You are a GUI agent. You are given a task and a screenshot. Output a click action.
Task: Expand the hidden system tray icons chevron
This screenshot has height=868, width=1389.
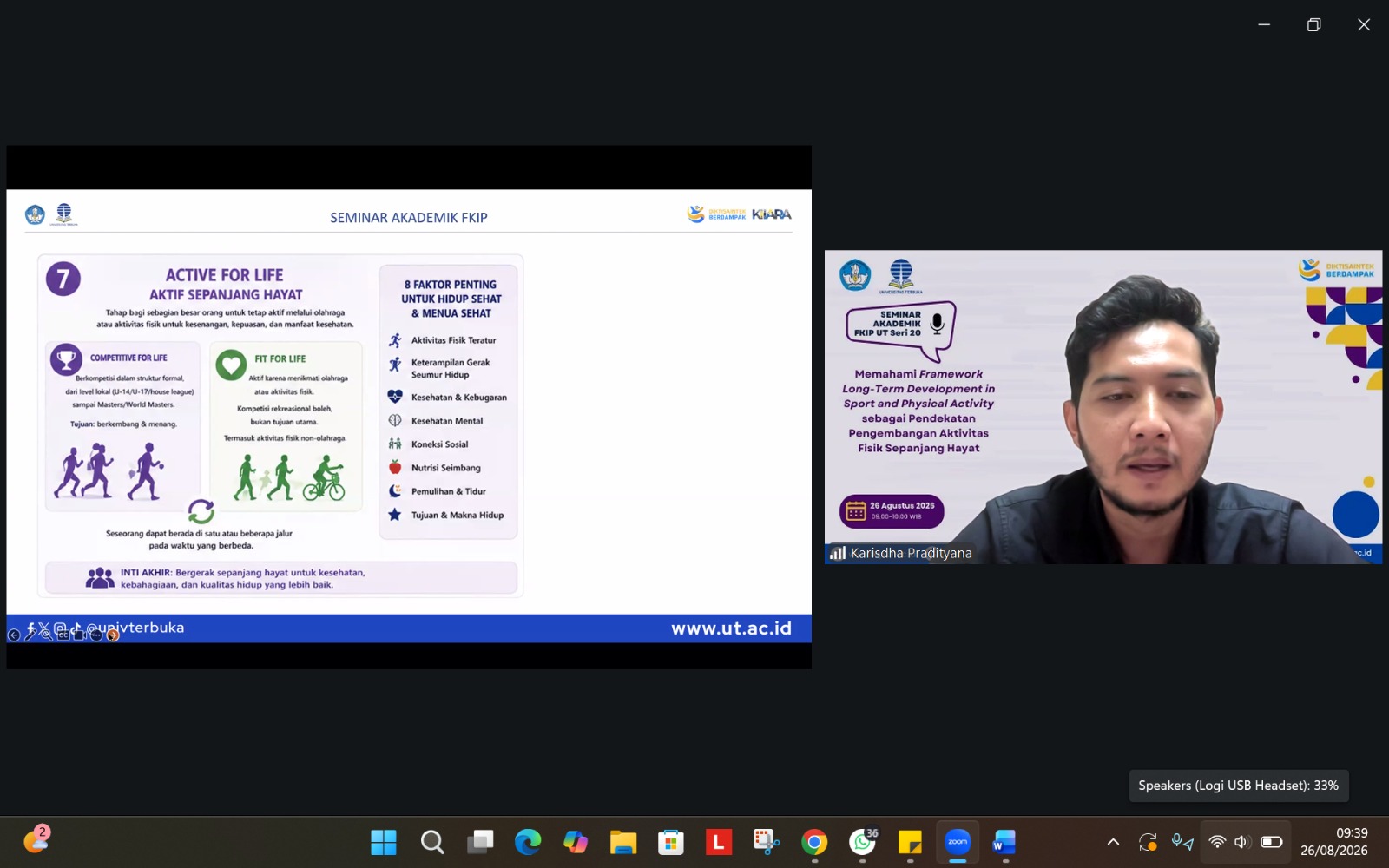click(x=1113, y=842)
